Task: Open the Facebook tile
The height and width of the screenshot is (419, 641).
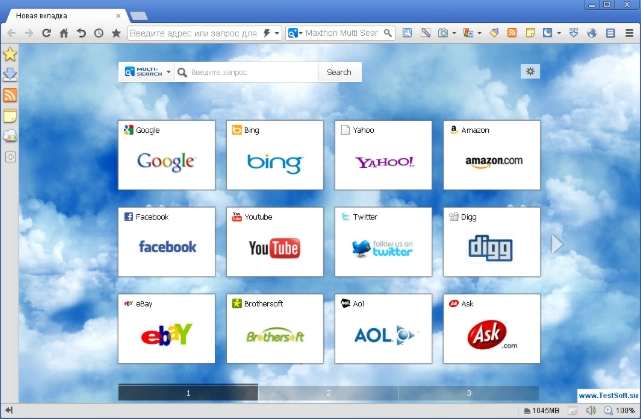Action: click(166, 242)
